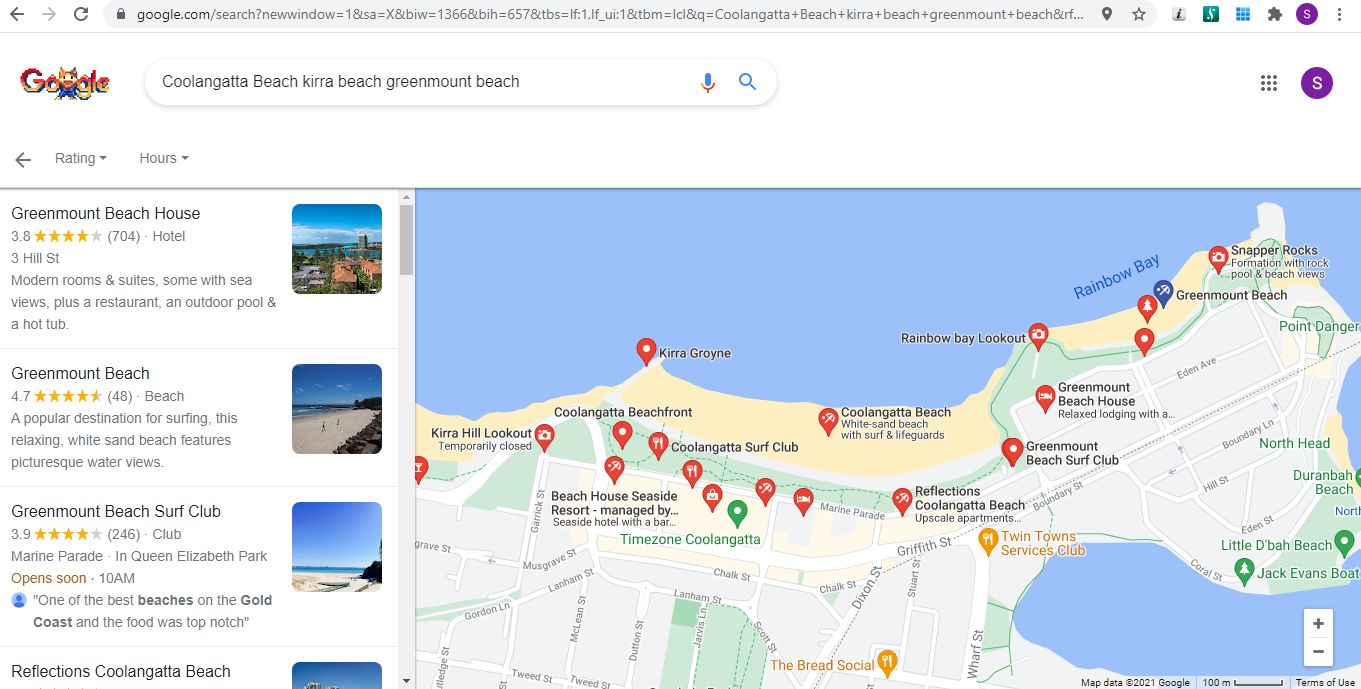Screen dimensions: 1361x689
Task: Select the blue Greenmount Beach pin
Action: [x=1162, y=293]
